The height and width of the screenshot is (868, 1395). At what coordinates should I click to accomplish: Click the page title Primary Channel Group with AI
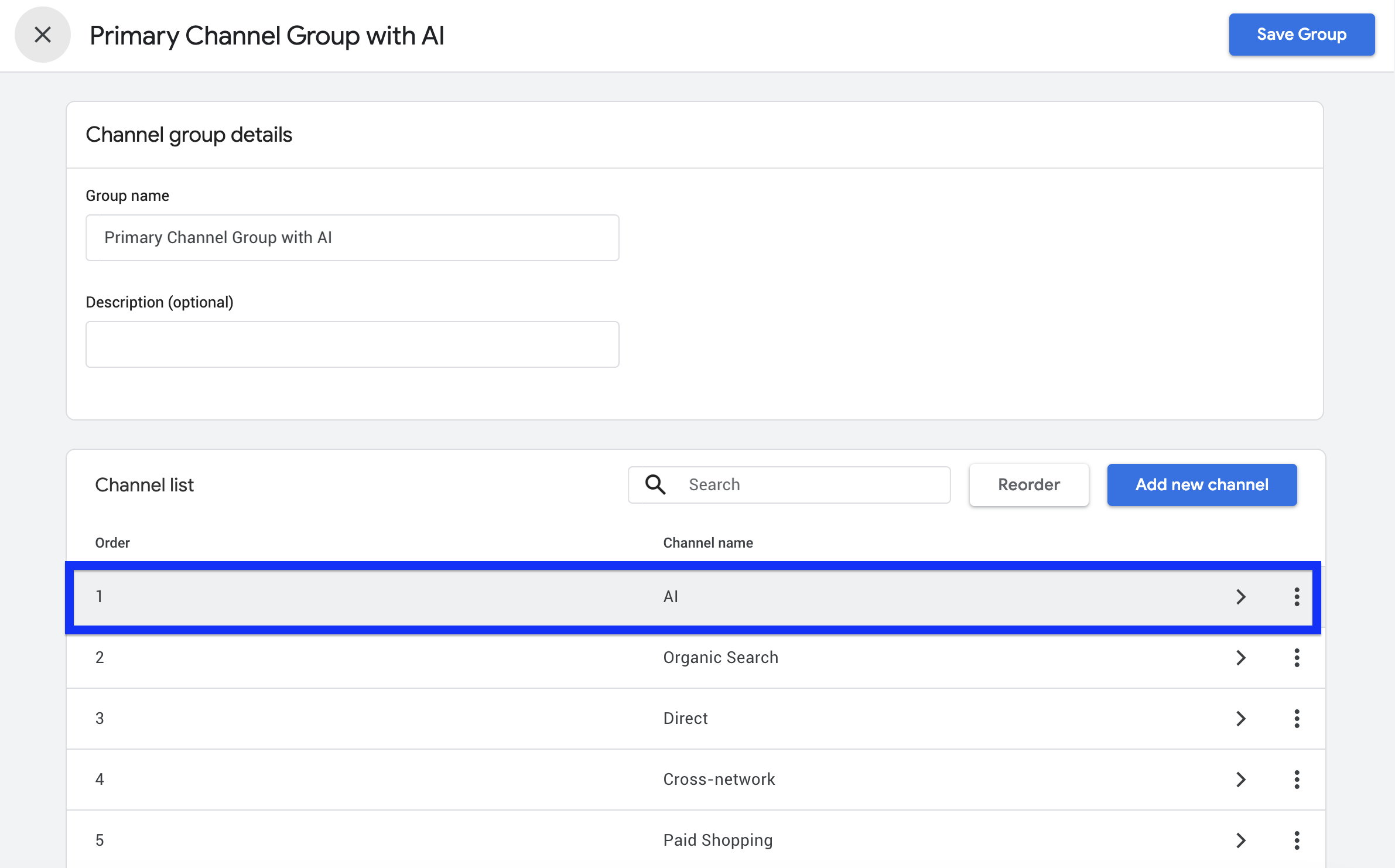266,36
